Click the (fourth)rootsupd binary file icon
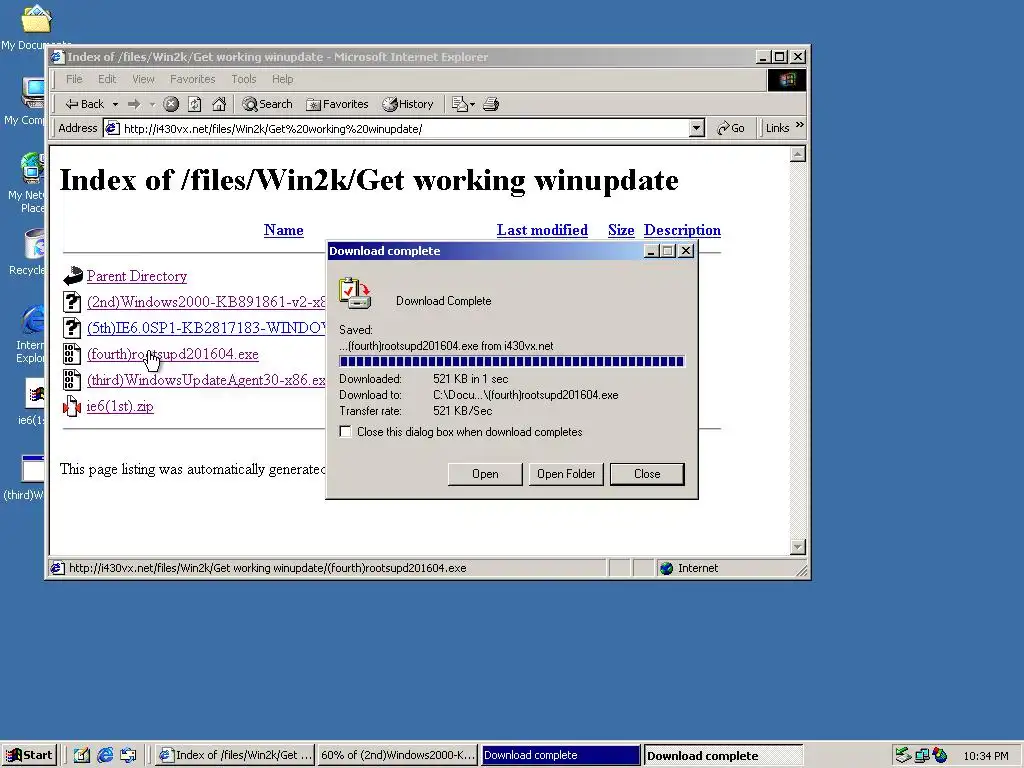 [x=72, y=354]
